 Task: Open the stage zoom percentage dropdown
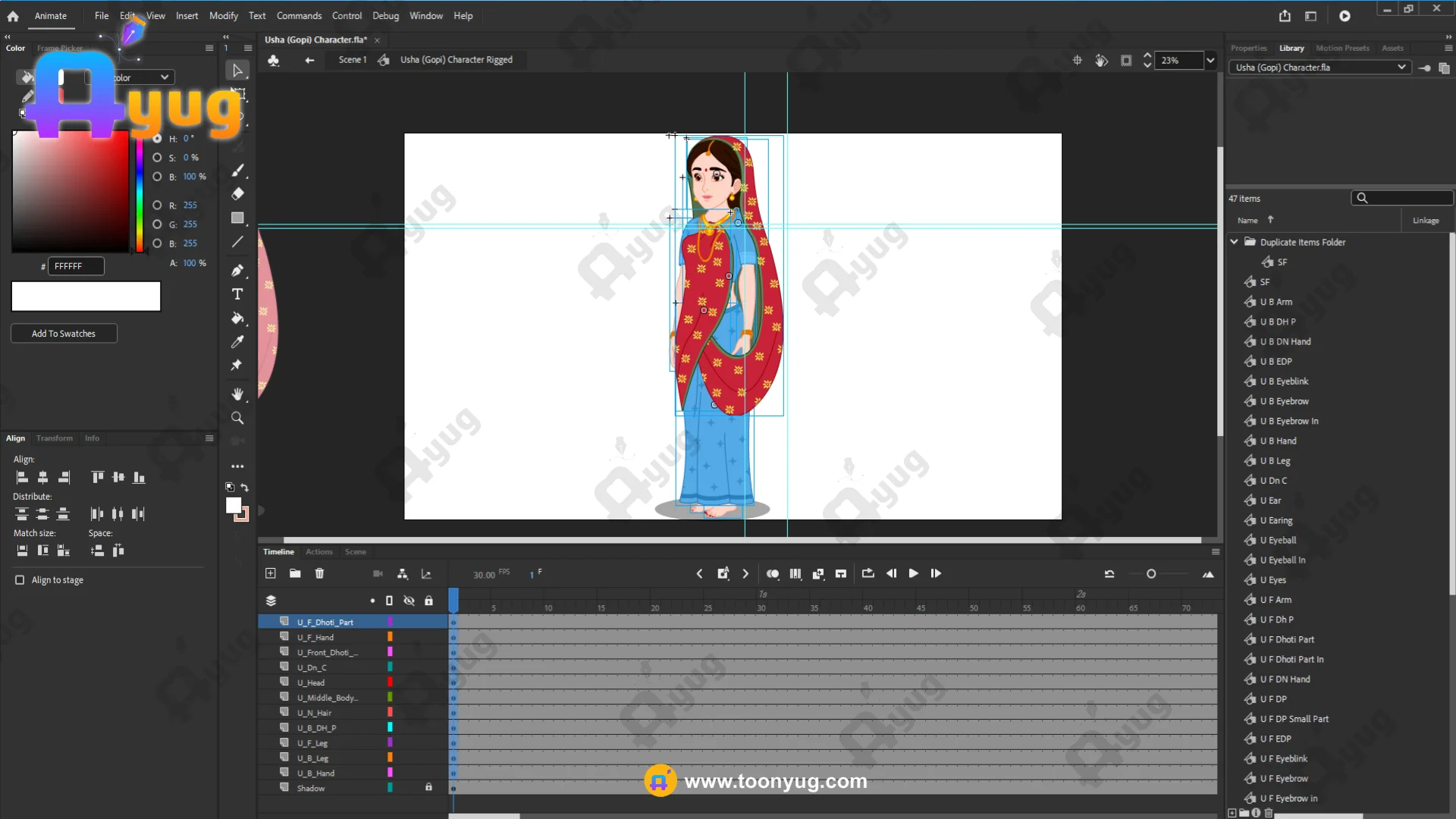[1210, 61]
